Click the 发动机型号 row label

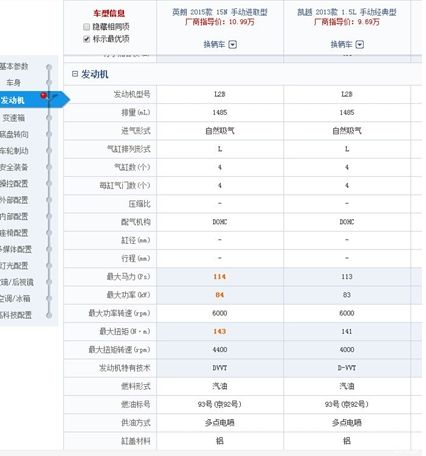click(x=132, y=94)
